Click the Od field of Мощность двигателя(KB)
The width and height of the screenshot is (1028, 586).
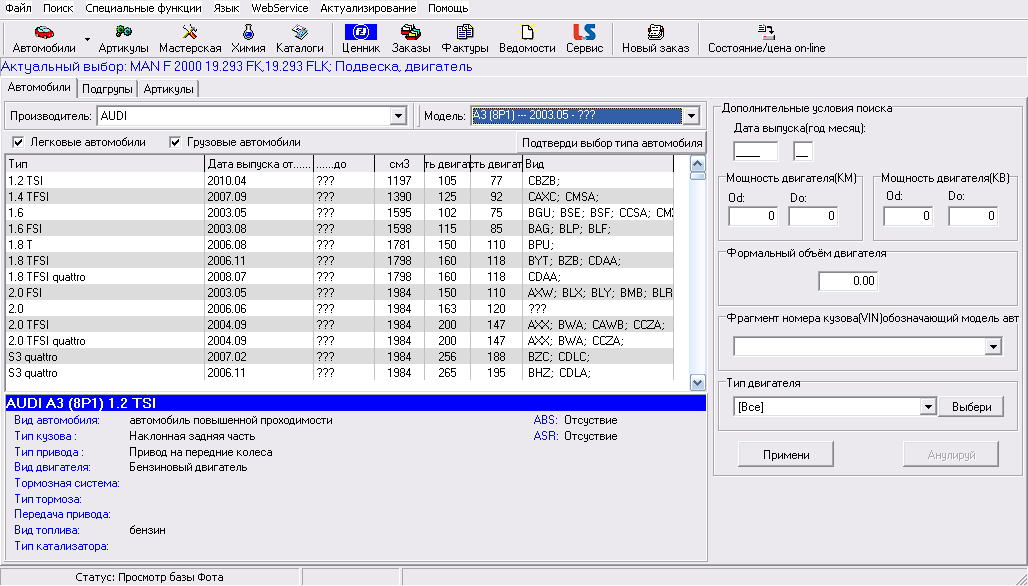pyautogui.click(x=908, y=216)
